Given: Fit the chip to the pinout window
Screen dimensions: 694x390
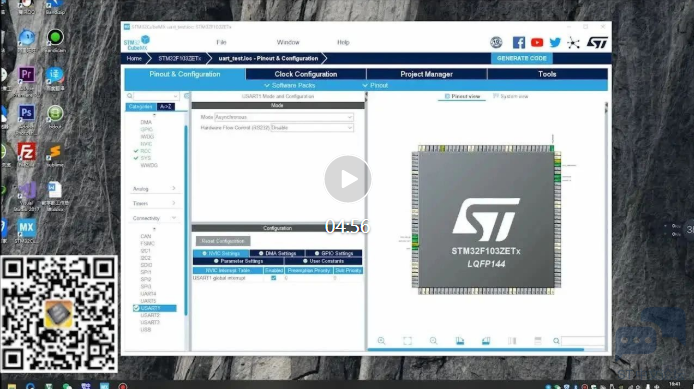Looking at the screenshot, I should click(x=407, y=340).
